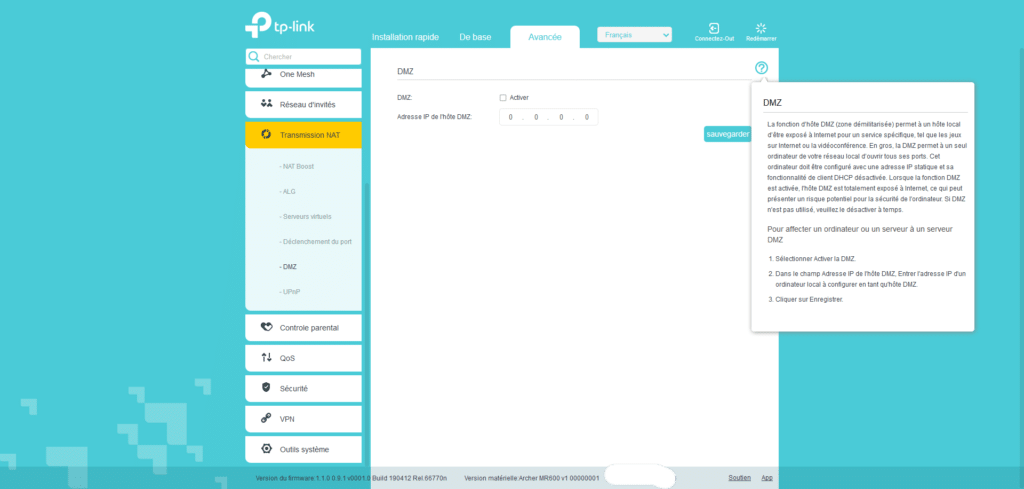Open the Réseau d'invités section
Screen dimensions: 1024x489
[303, 104]
